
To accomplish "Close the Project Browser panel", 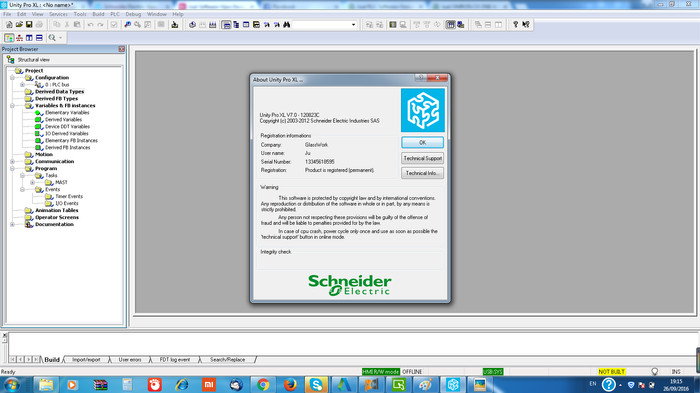I will coord(121,49).
